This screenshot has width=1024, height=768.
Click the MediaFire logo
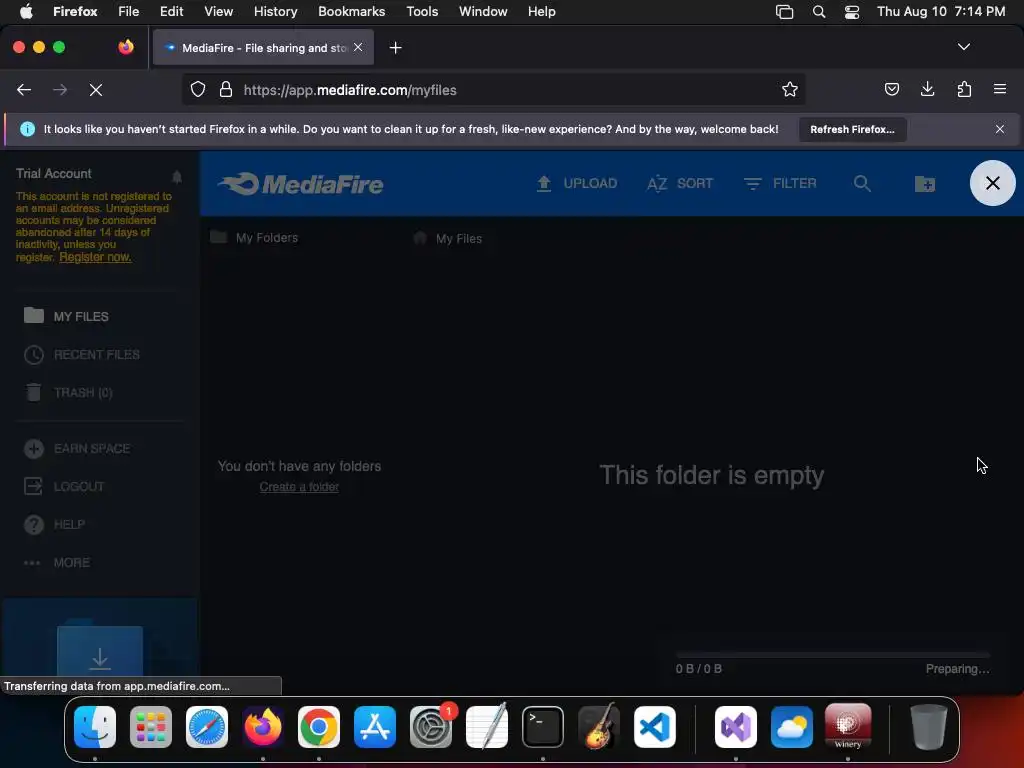click(301, 184)
